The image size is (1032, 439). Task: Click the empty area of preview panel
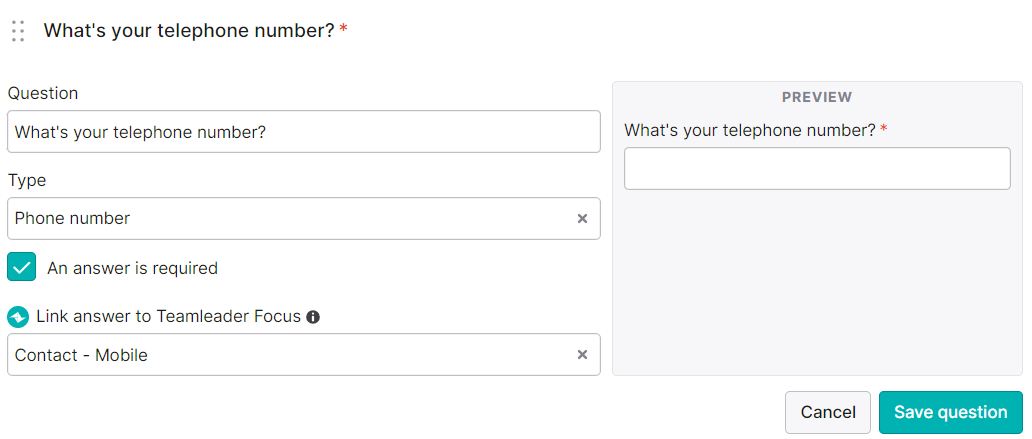click(x=817, y=283)
